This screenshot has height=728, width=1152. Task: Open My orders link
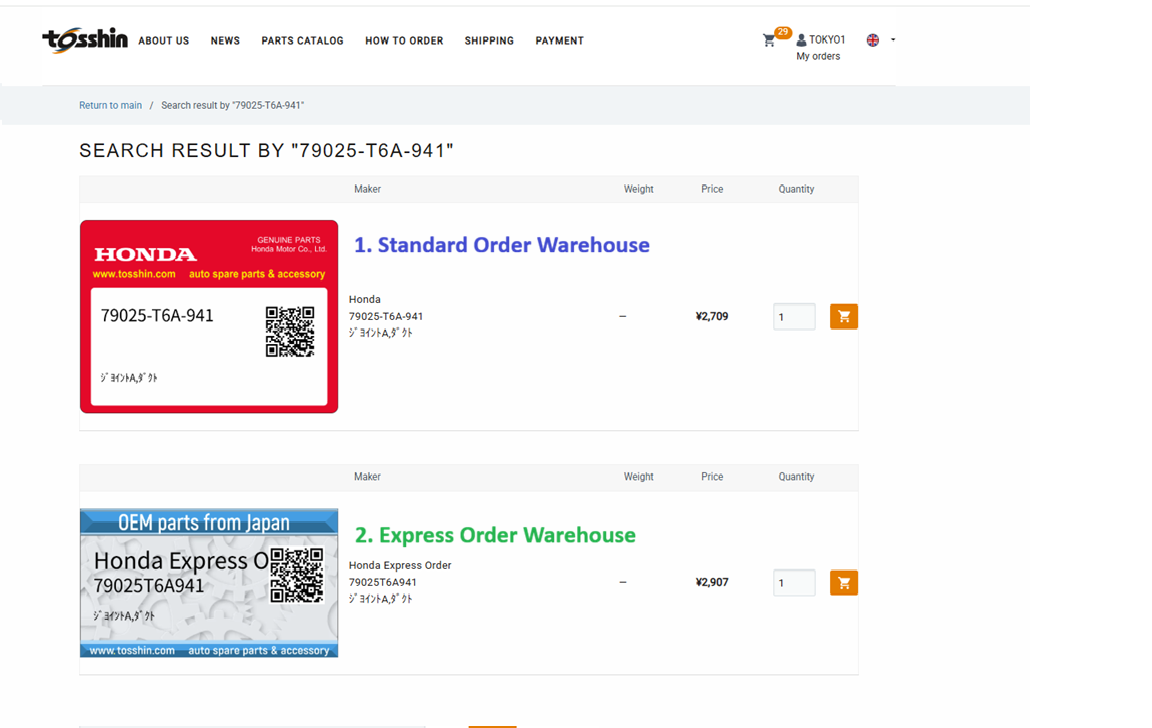[x=818, y=57]
